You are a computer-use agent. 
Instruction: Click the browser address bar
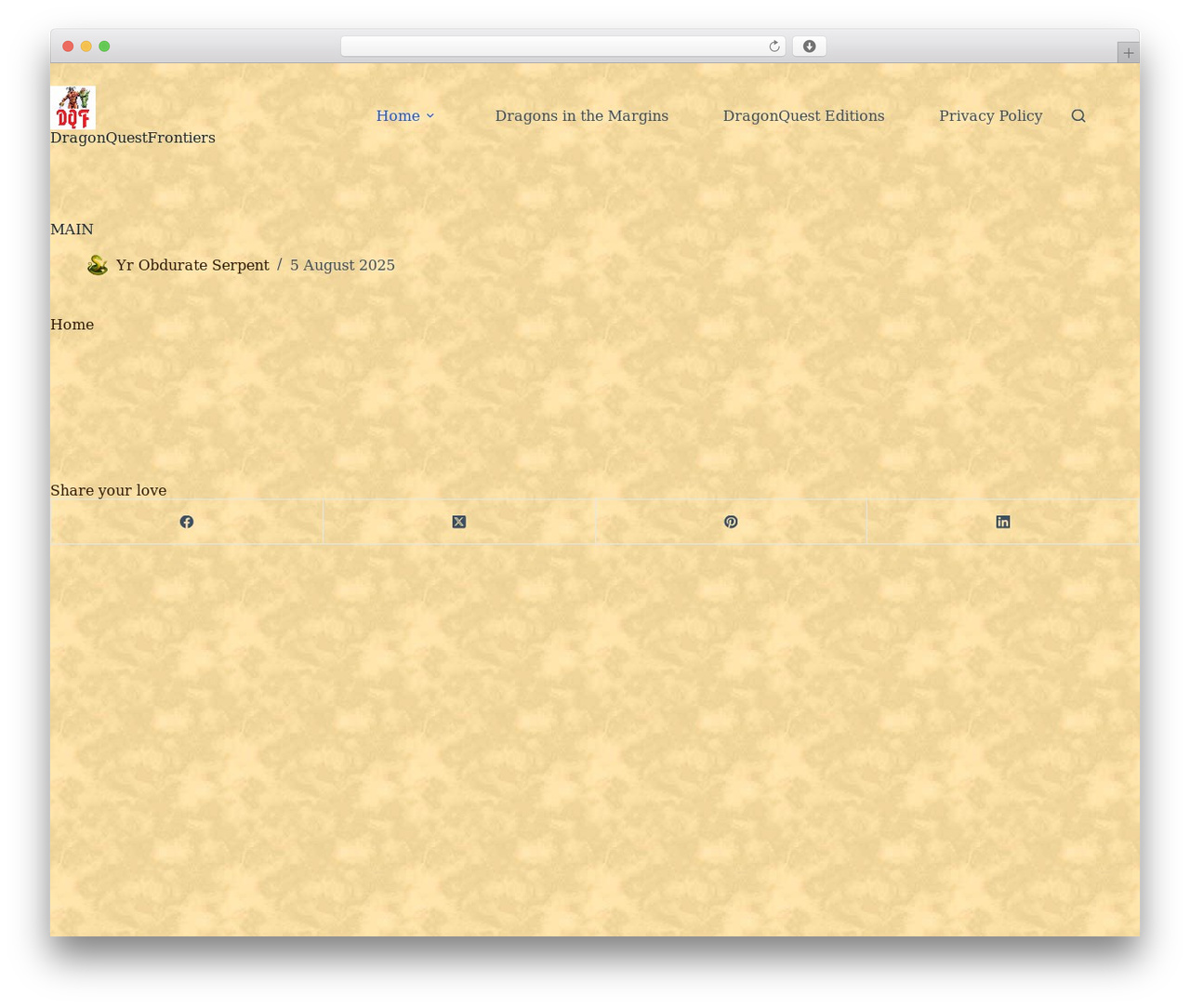point(563,46)
